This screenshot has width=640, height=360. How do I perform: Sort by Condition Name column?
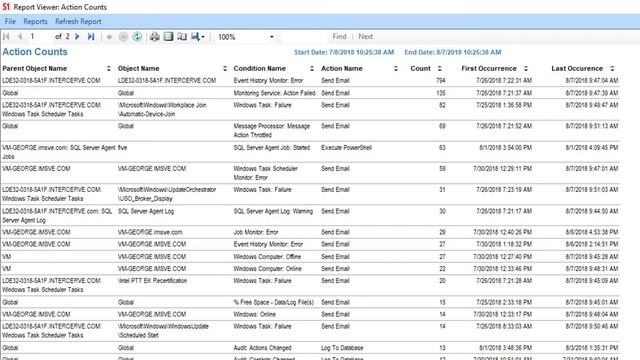tap(312, 69)
